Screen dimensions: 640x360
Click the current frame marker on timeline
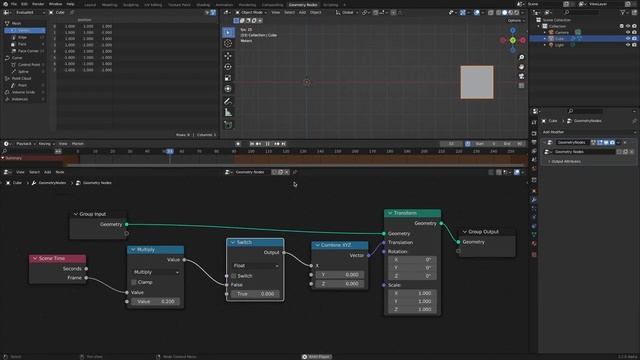(x=170, y=151)
